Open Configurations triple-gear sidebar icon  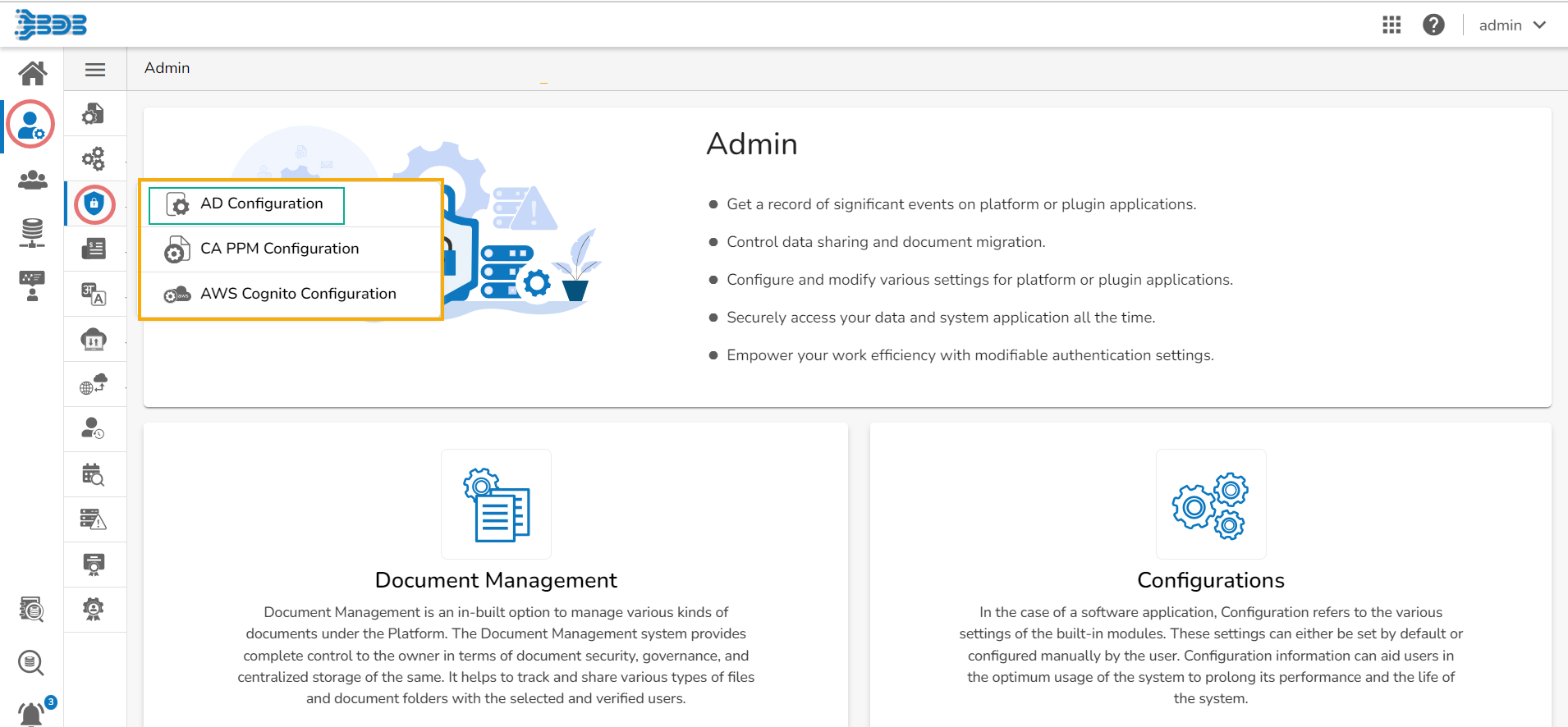coord(94,158)
